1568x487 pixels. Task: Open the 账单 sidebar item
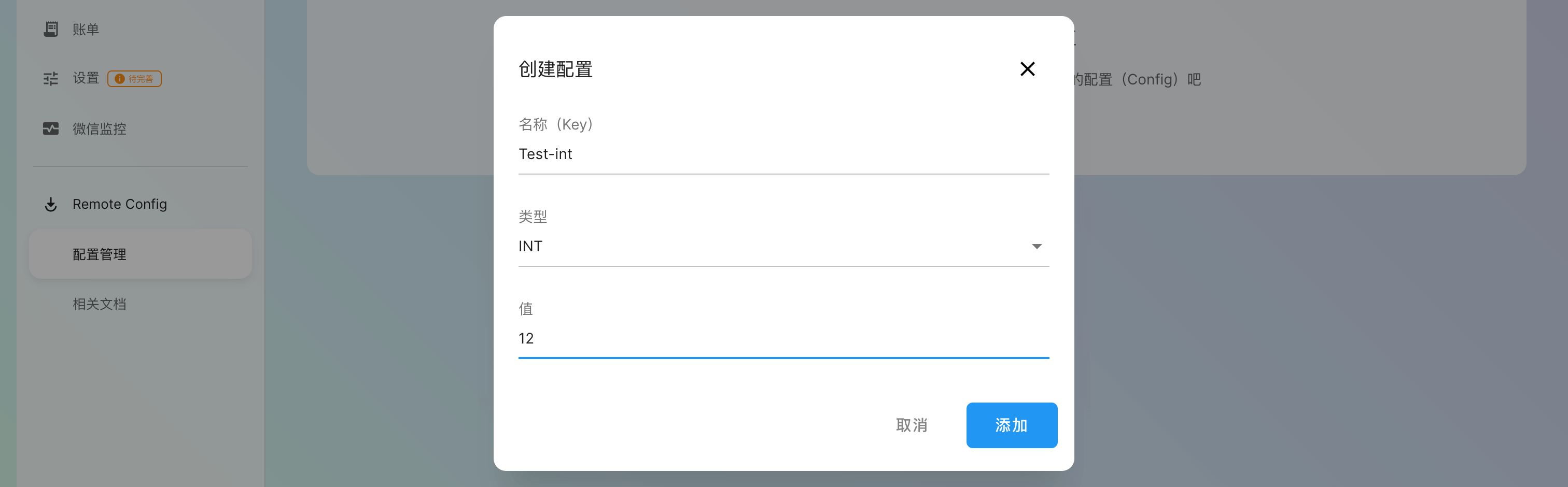(86, 29)
